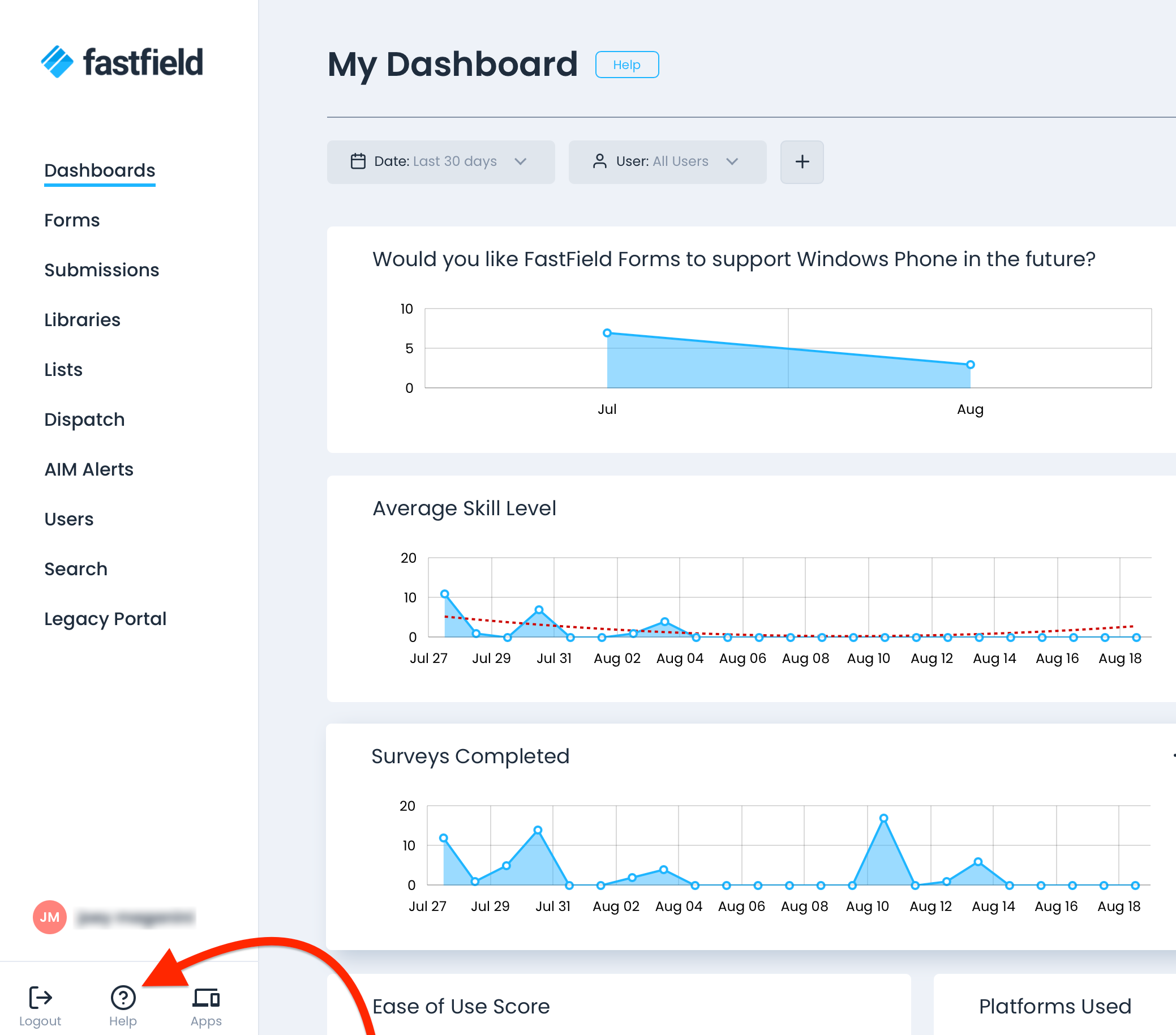The height and width of the screenshot is (1035, 1176).
Task: Open the Legacy Portal link
Action: tap(105, 618)
